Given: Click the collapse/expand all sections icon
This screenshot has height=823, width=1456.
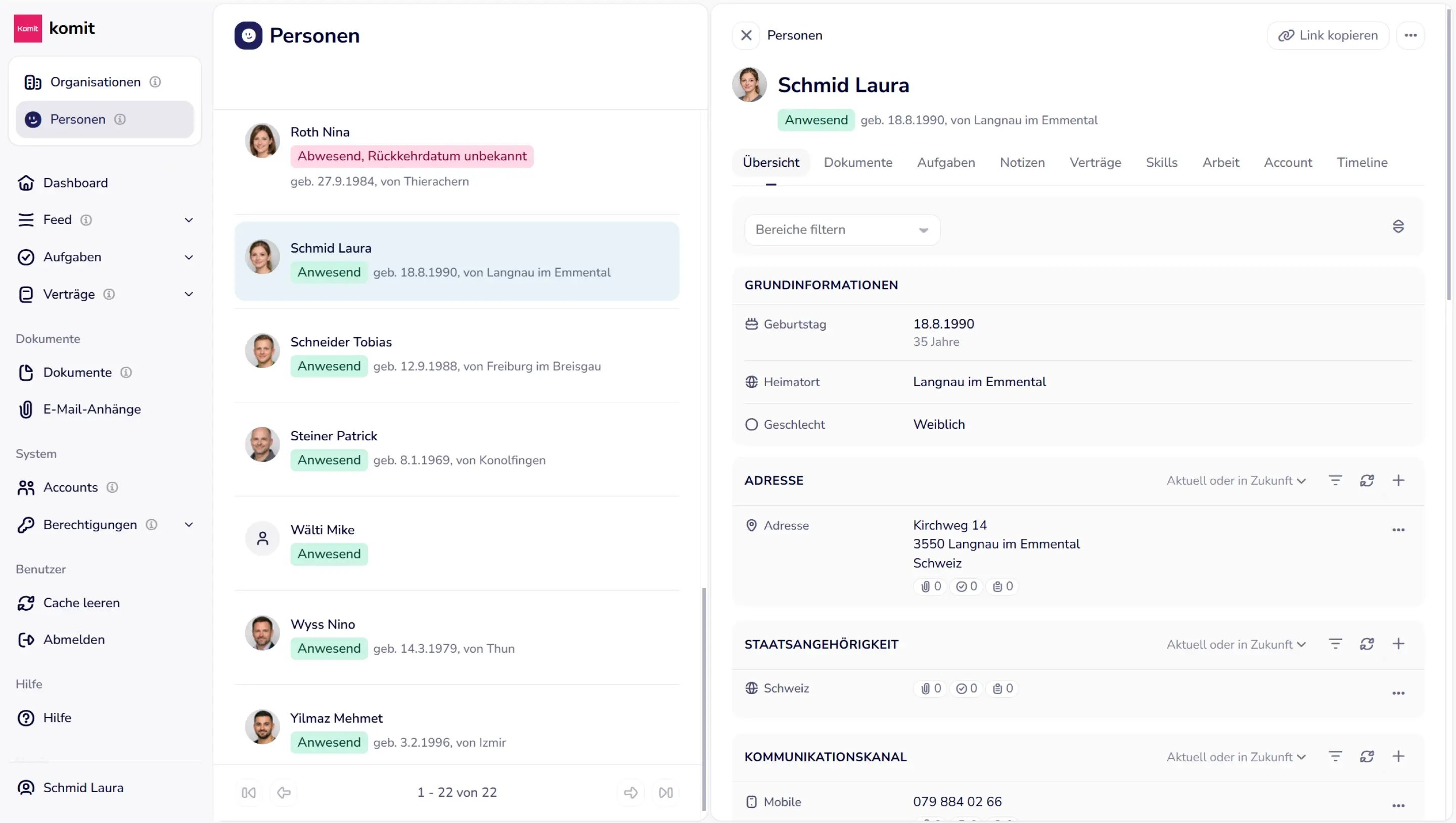Looking at the screenshot, I should pyautogui.click(x=1398, y=226).
